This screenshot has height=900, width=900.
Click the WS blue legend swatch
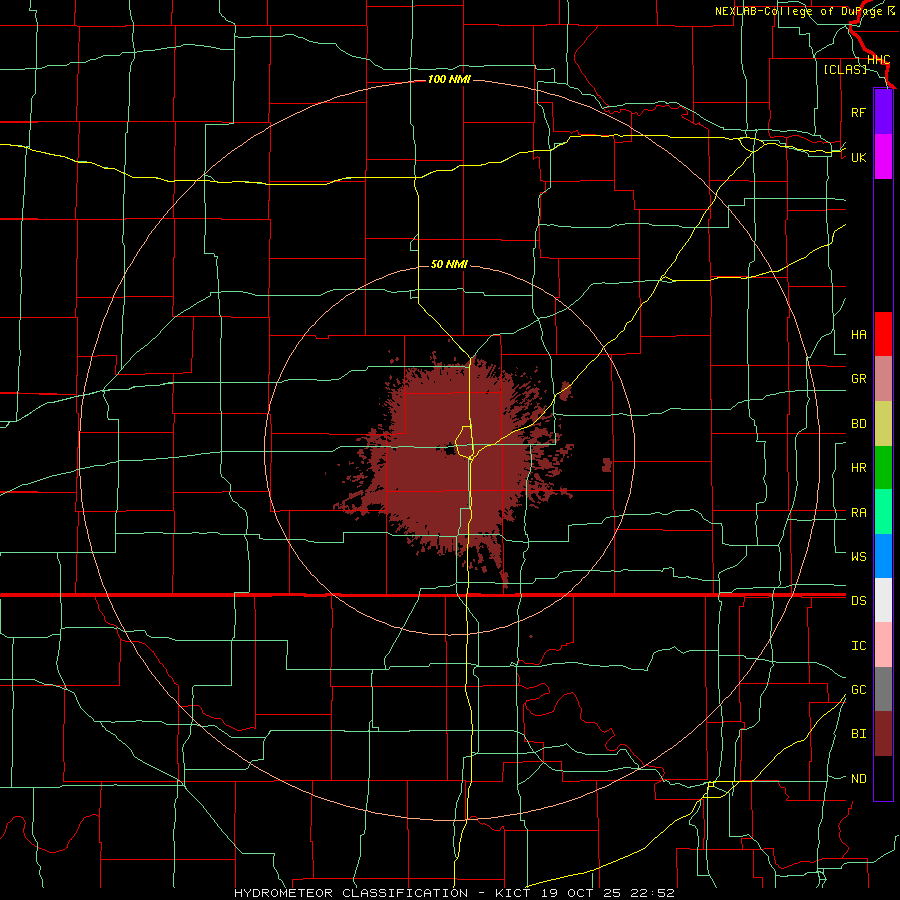coord(883,556)
